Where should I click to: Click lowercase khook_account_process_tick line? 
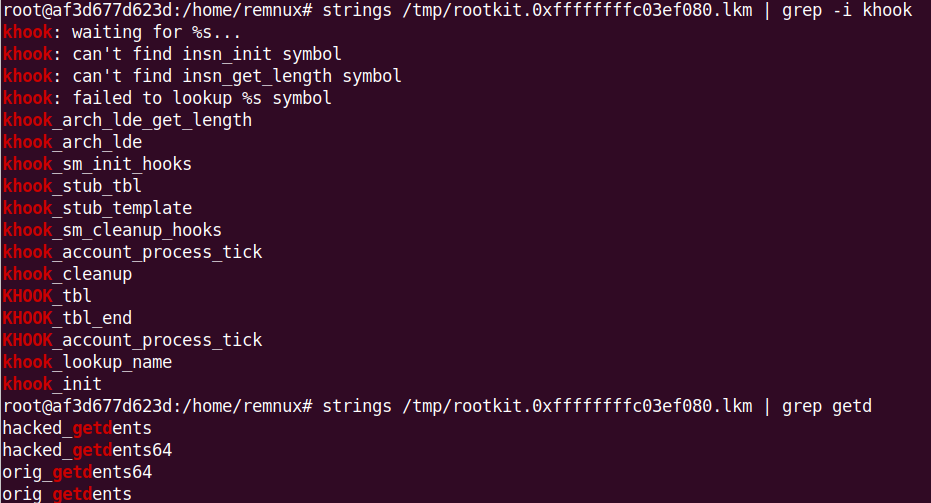[132, 252]
